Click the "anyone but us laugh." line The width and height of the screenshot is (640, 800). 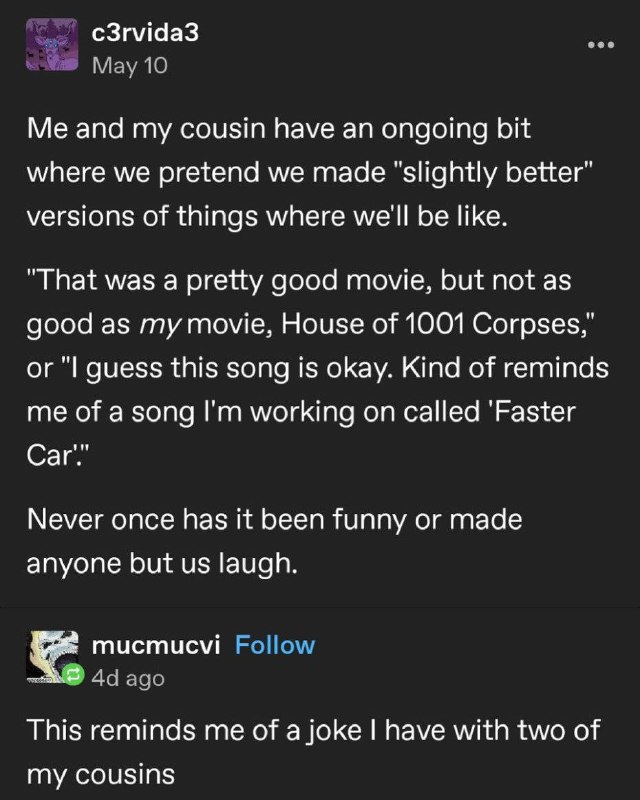coord(162,565)
